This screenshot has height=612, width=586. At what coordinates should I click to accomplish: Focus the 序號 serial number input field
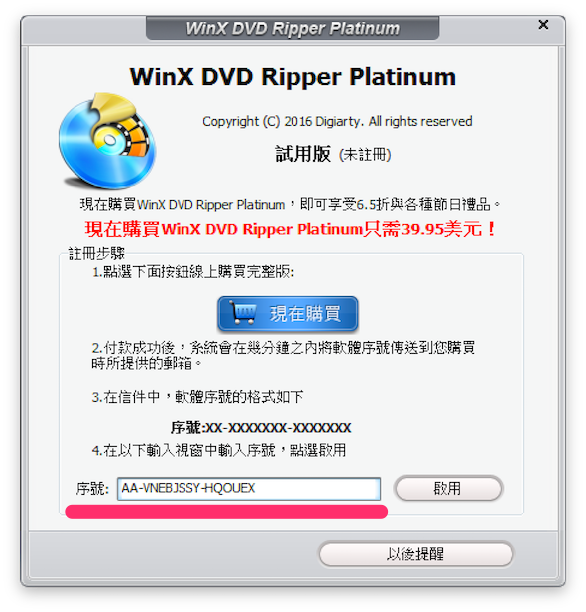tap(249, 489)
